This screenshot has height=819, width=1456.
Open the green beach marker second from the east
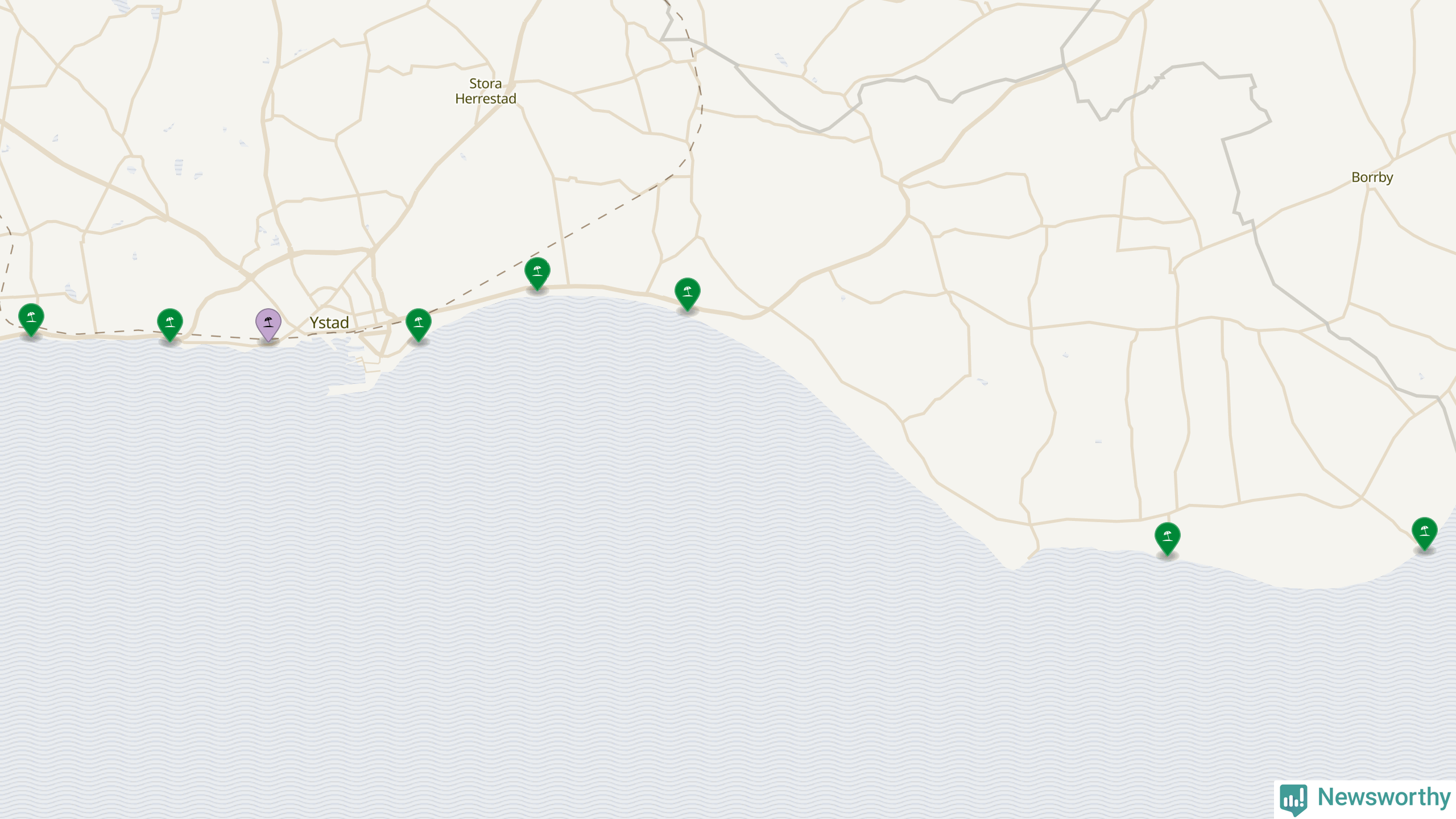coord(1168,538)
